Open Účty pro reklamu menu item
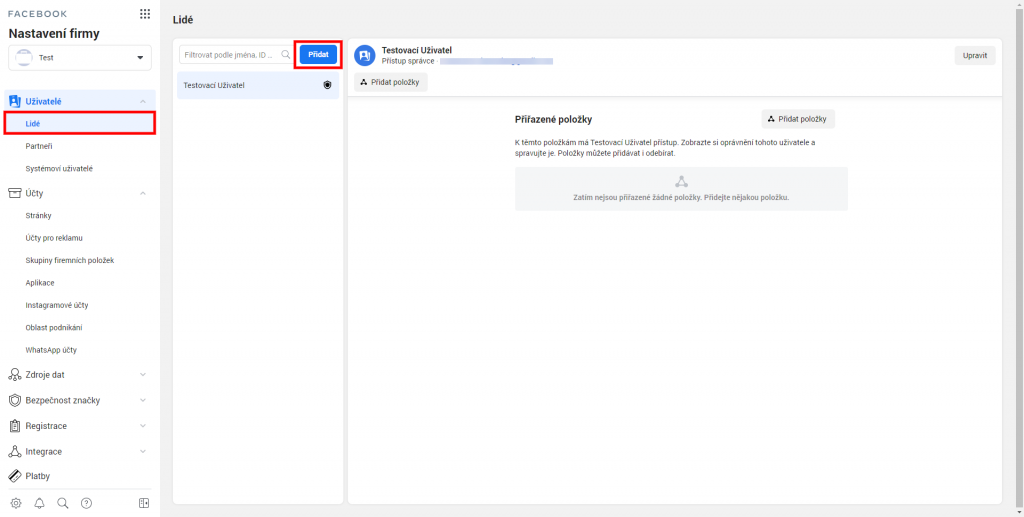Image resolution: width=1024 pixels, height=517 pixels. point(54,238)
